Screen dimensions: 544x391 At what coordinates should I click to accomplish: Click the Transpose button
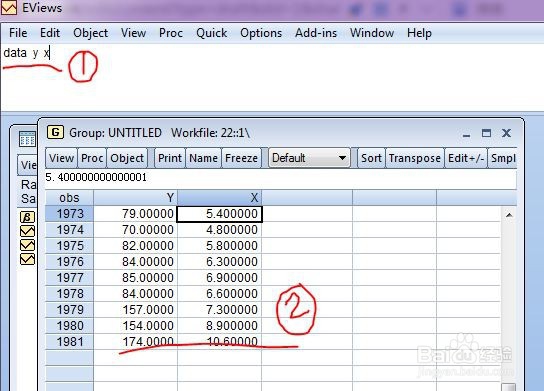point(415,158)
